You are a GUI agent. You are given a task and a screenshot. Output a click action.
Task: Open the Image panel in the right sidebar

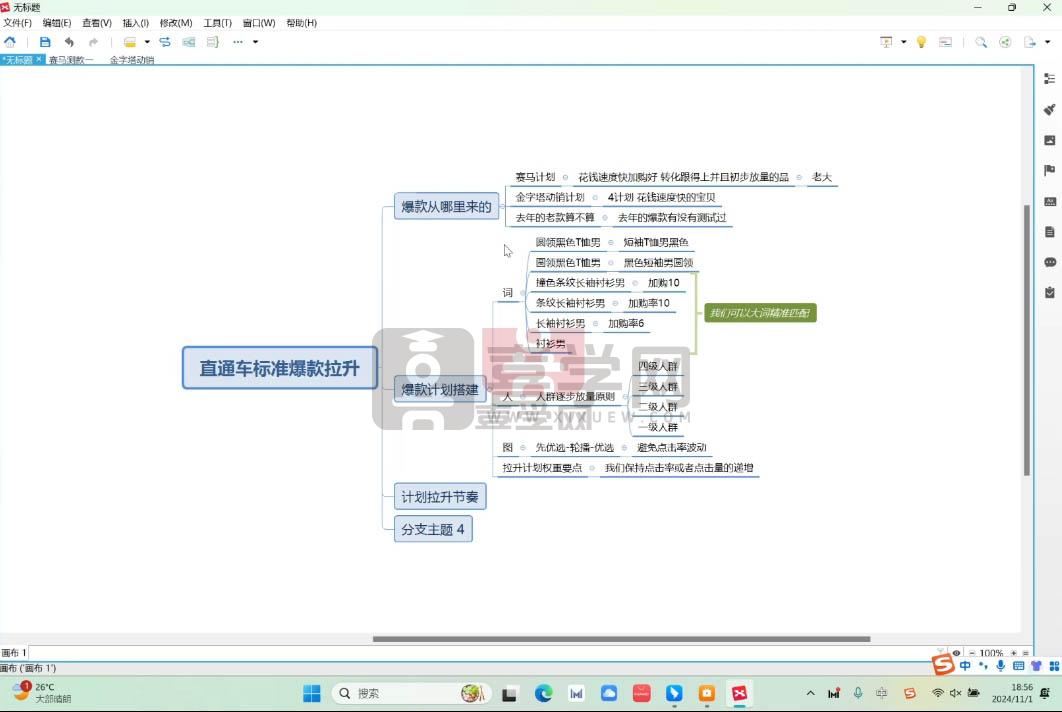[x=1049, y=140]
